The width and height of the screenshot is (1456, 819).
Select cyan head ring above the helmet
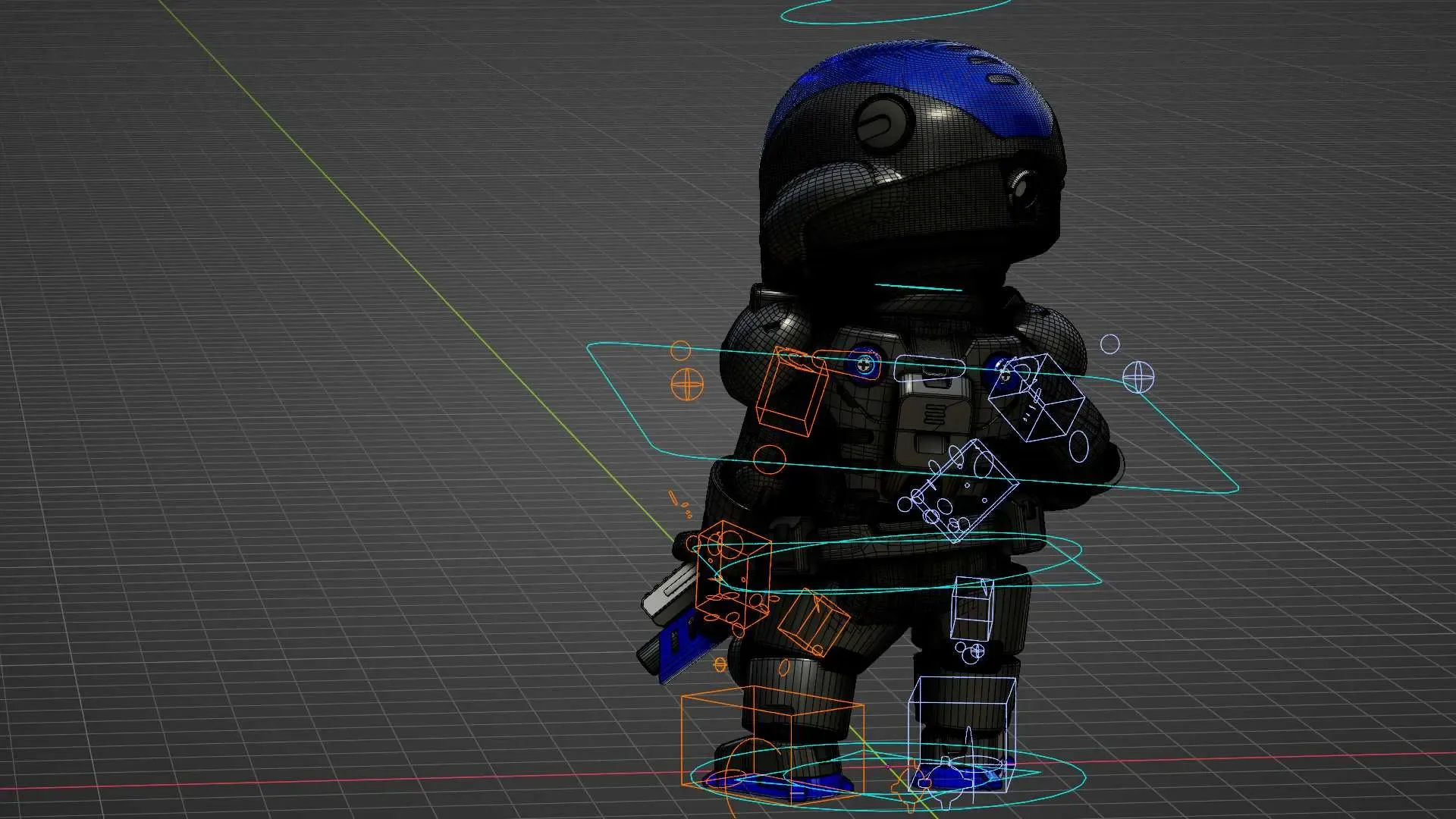pyautogui.click(x=896, y=11)
